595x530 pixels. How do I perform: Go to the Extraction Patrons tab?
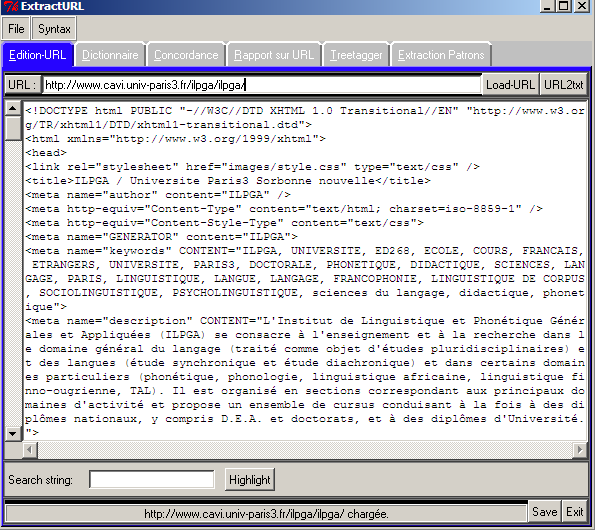tap(441, 55)
